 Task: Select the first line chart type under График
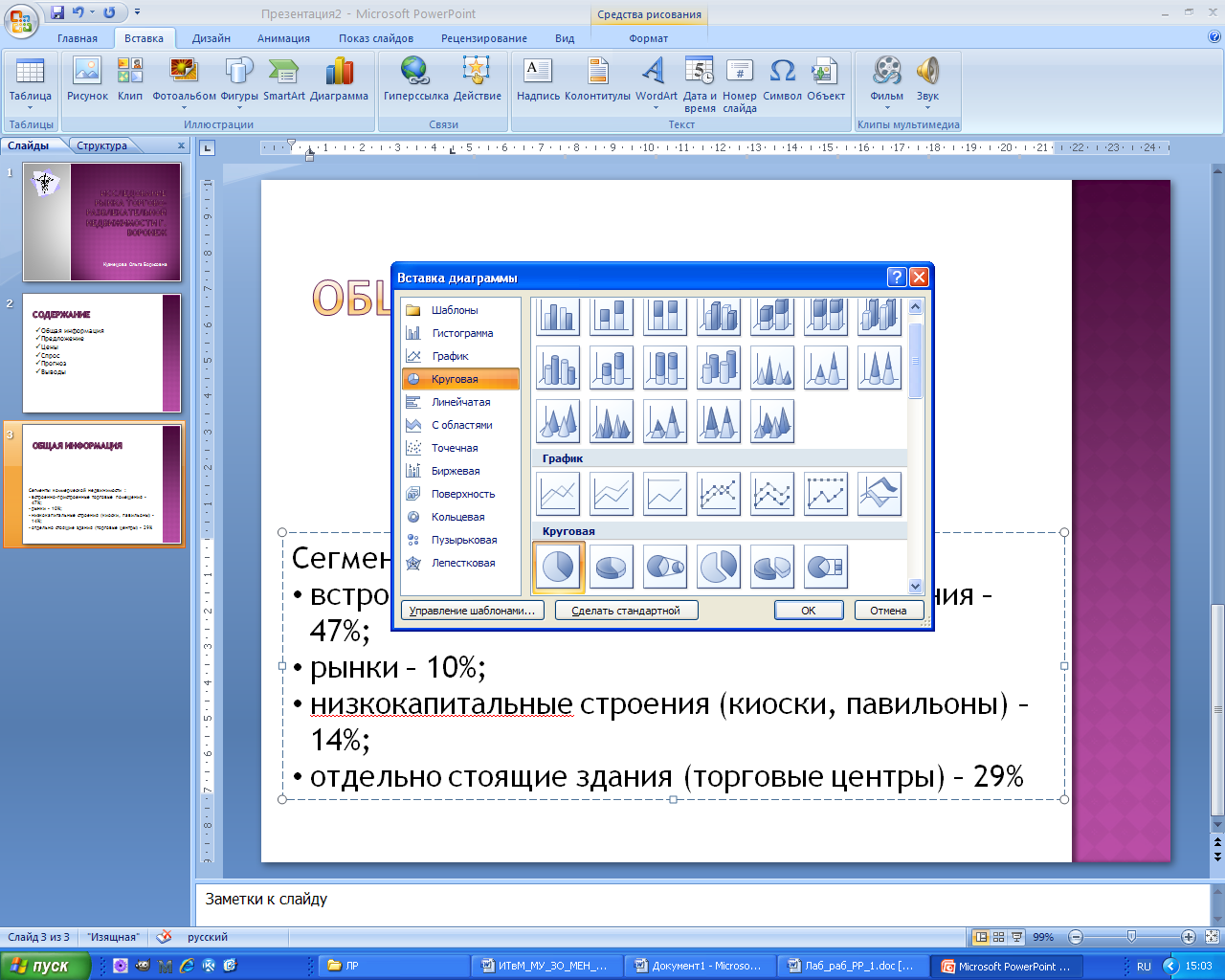pos(558,495)
